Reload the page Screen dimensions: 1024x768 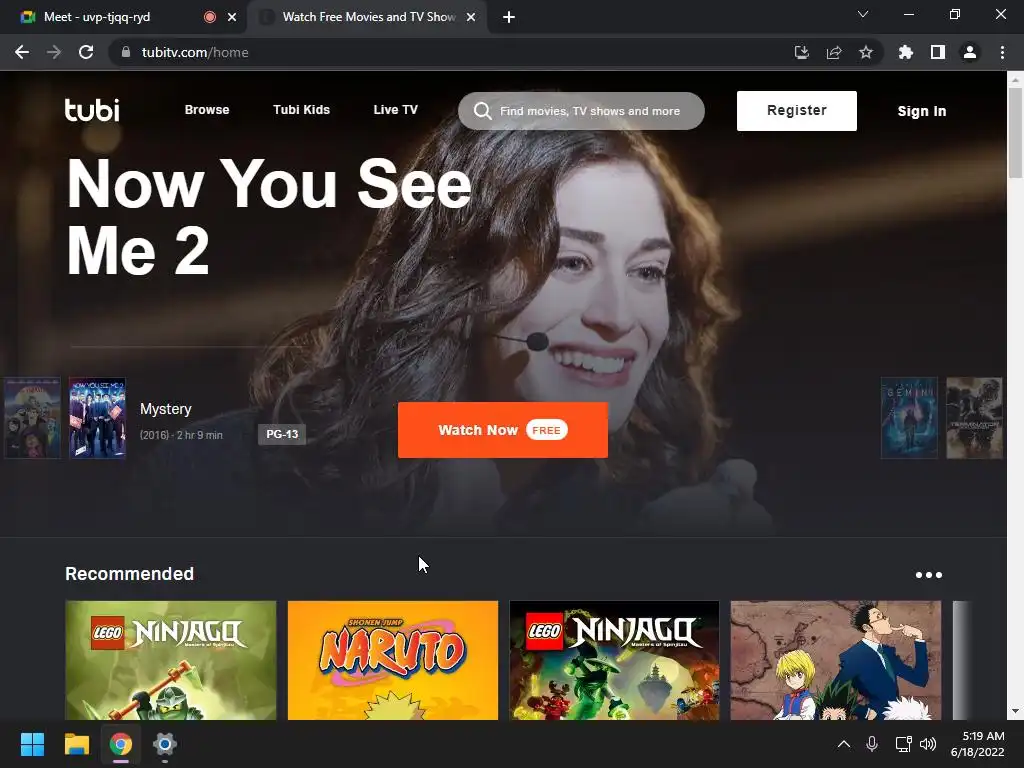click(86, 52)
